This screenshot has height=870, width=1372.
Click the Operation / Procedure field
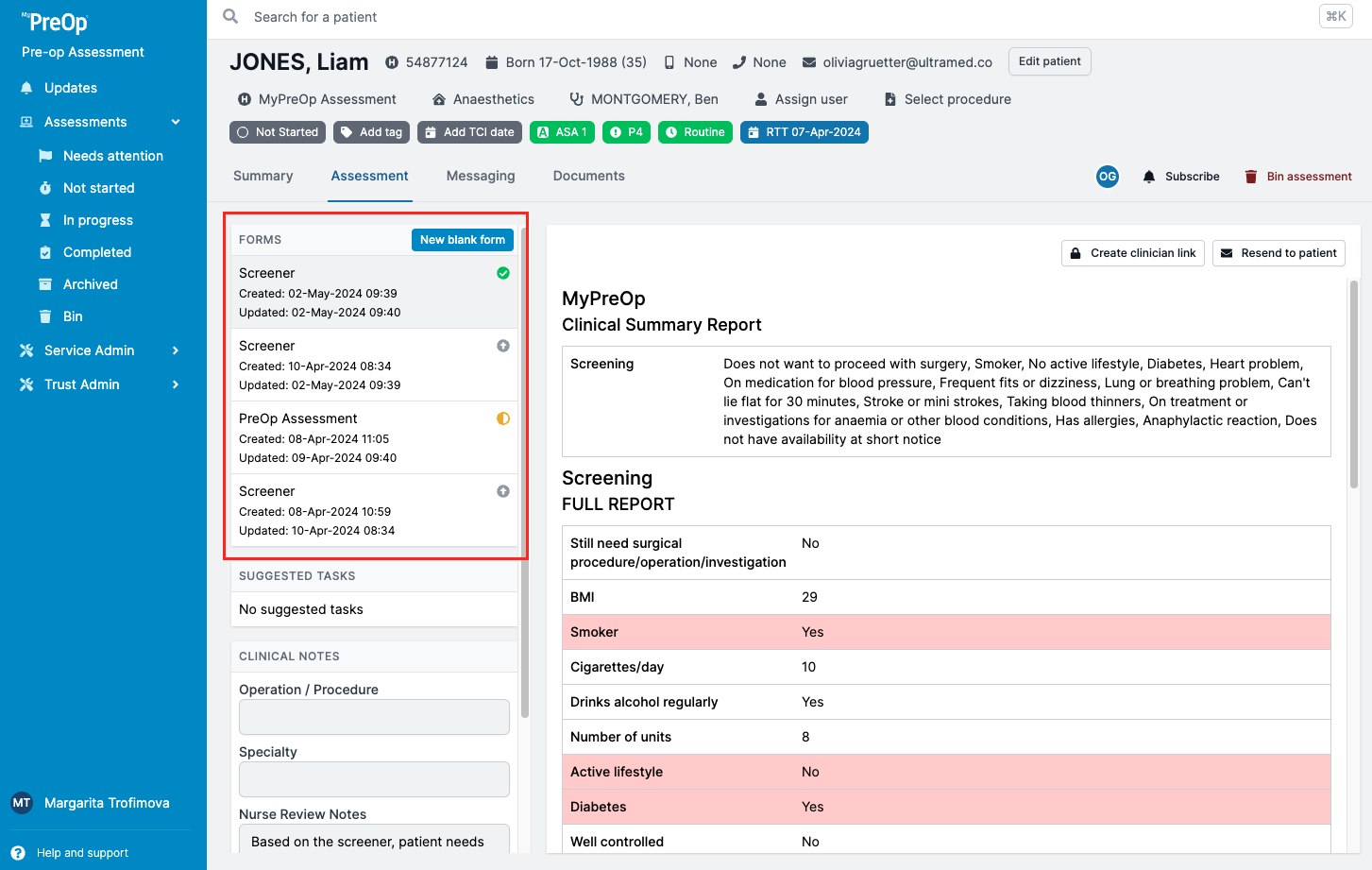click(374, 717)
